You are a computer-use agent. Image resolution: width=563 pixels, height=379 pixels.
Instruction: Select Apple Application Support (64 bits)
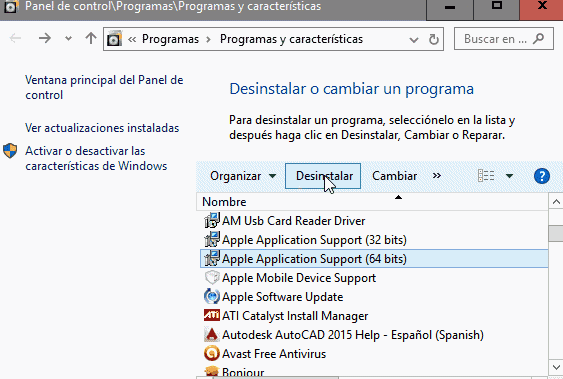[374, 259]
